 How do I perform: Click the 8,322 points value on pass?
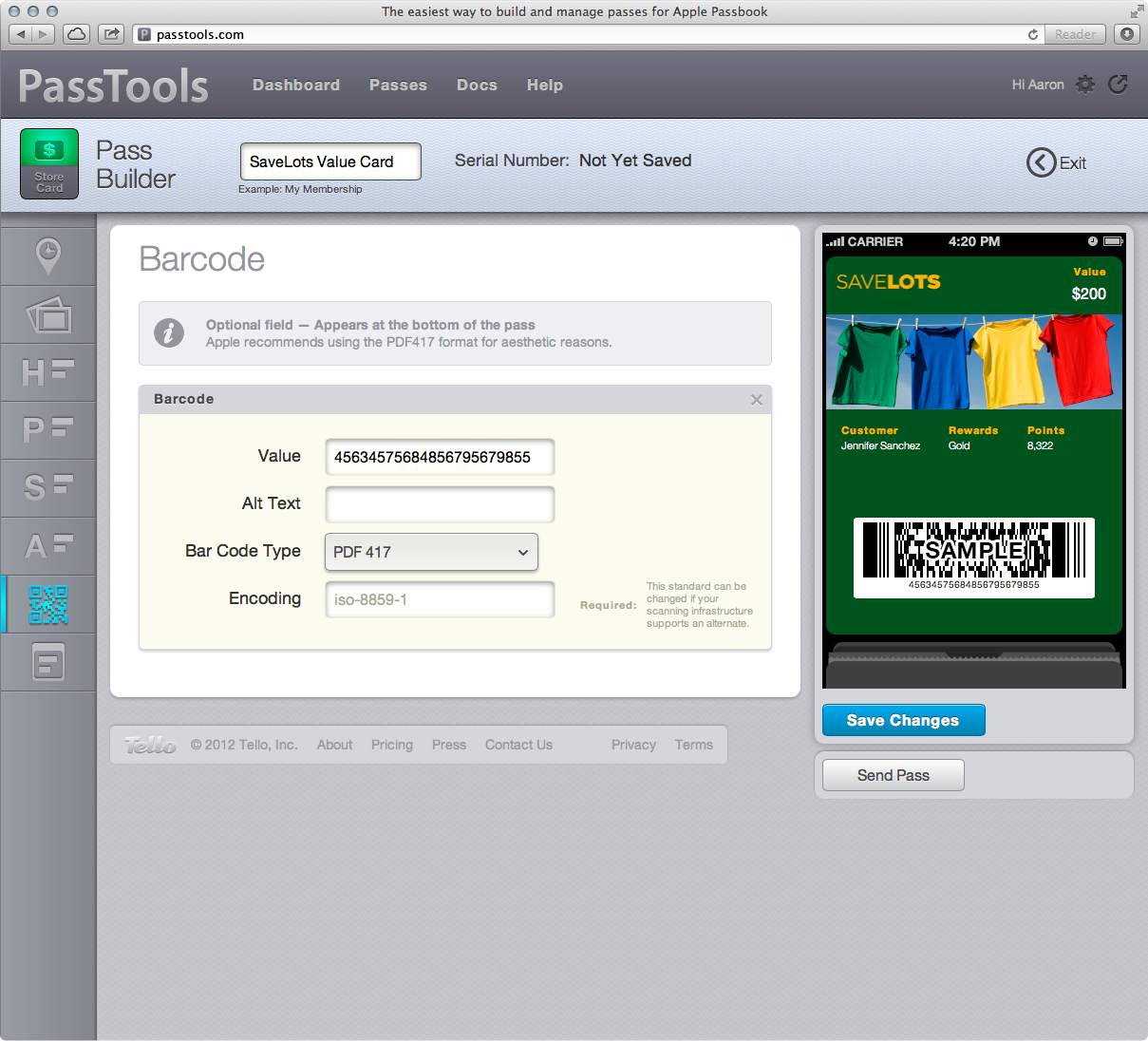coord(1040,445)
